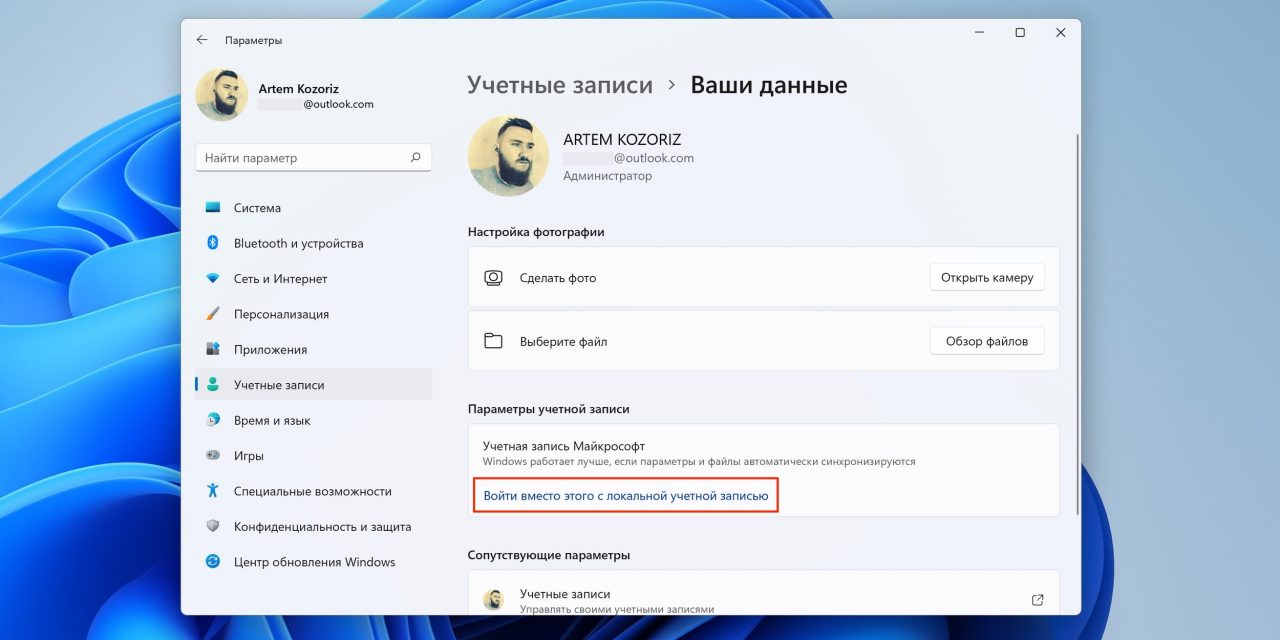
Task: Click the back arrow in Параметры
Action: point(200,39)
